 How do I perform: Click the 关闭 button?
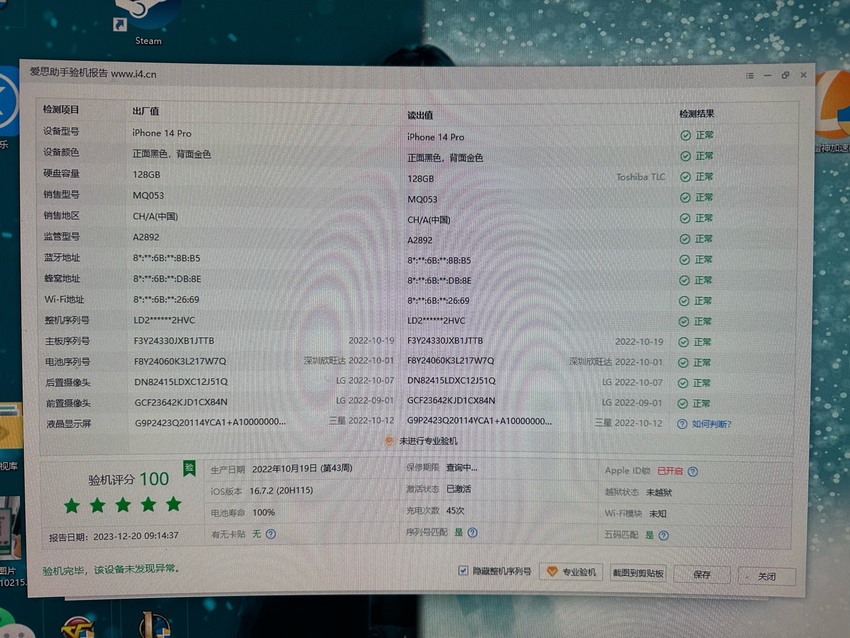767,576
